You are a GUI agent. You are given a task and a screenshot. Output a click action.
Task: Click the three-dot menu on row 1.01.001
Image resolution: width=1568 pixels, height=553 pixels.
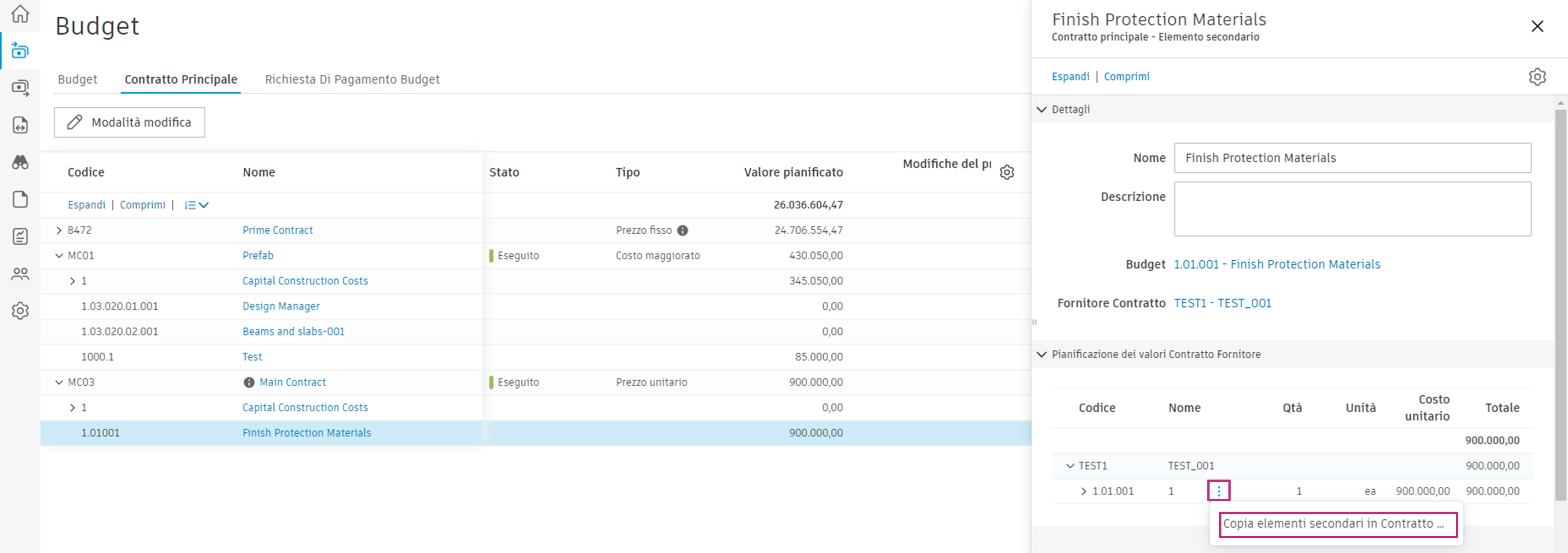pos(1219,490)
